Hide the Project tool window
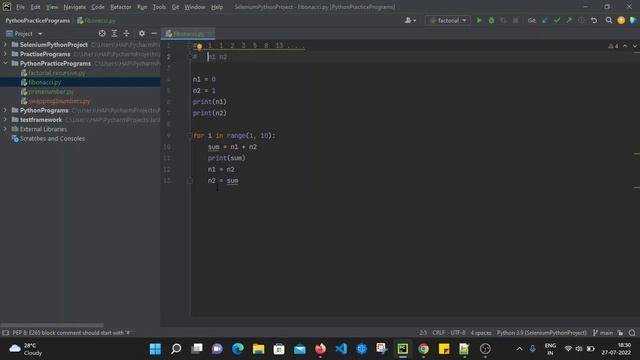Screen dimensions: 640x360 click(154, 33)
